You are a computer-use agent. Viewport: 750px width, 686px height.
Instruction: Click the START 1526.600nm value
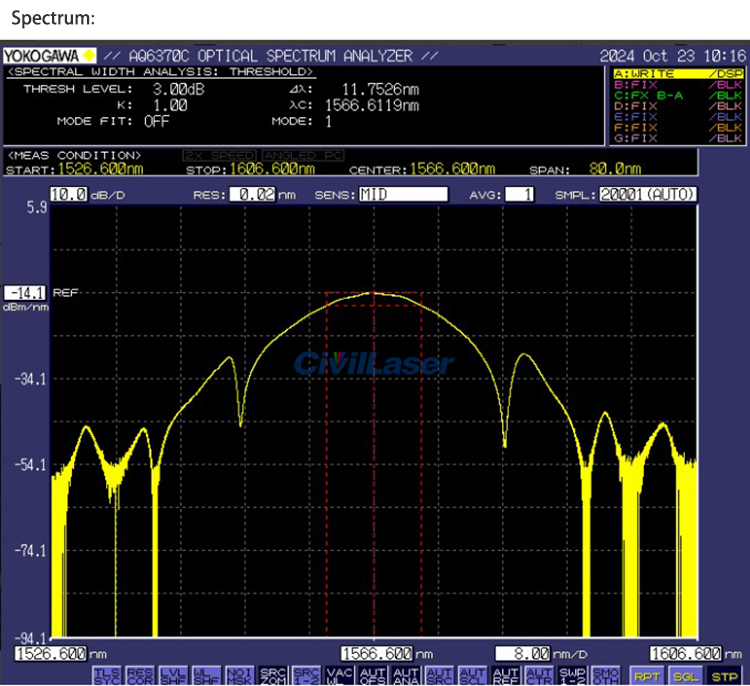tap(100, 169)
